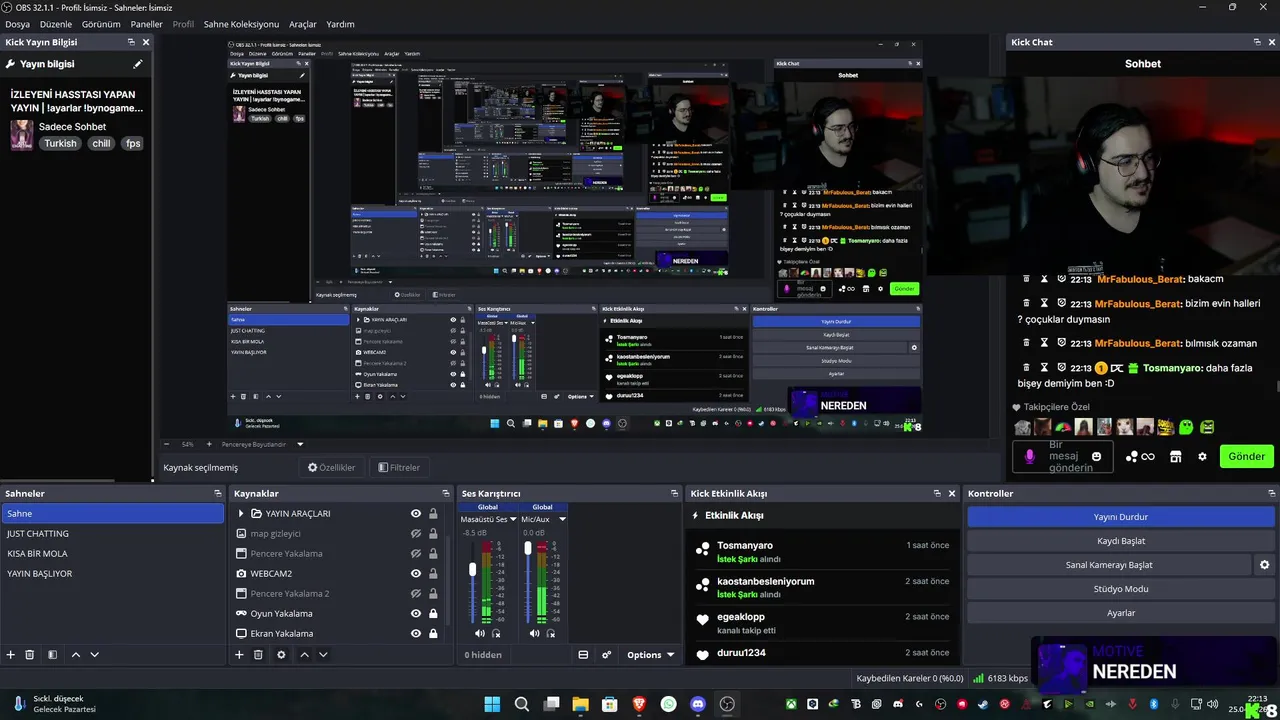Screen dimensions: 1280x720
Task: Toggle Masaüstü Ses monitoring headphone icon
Action: pos(496,633)
